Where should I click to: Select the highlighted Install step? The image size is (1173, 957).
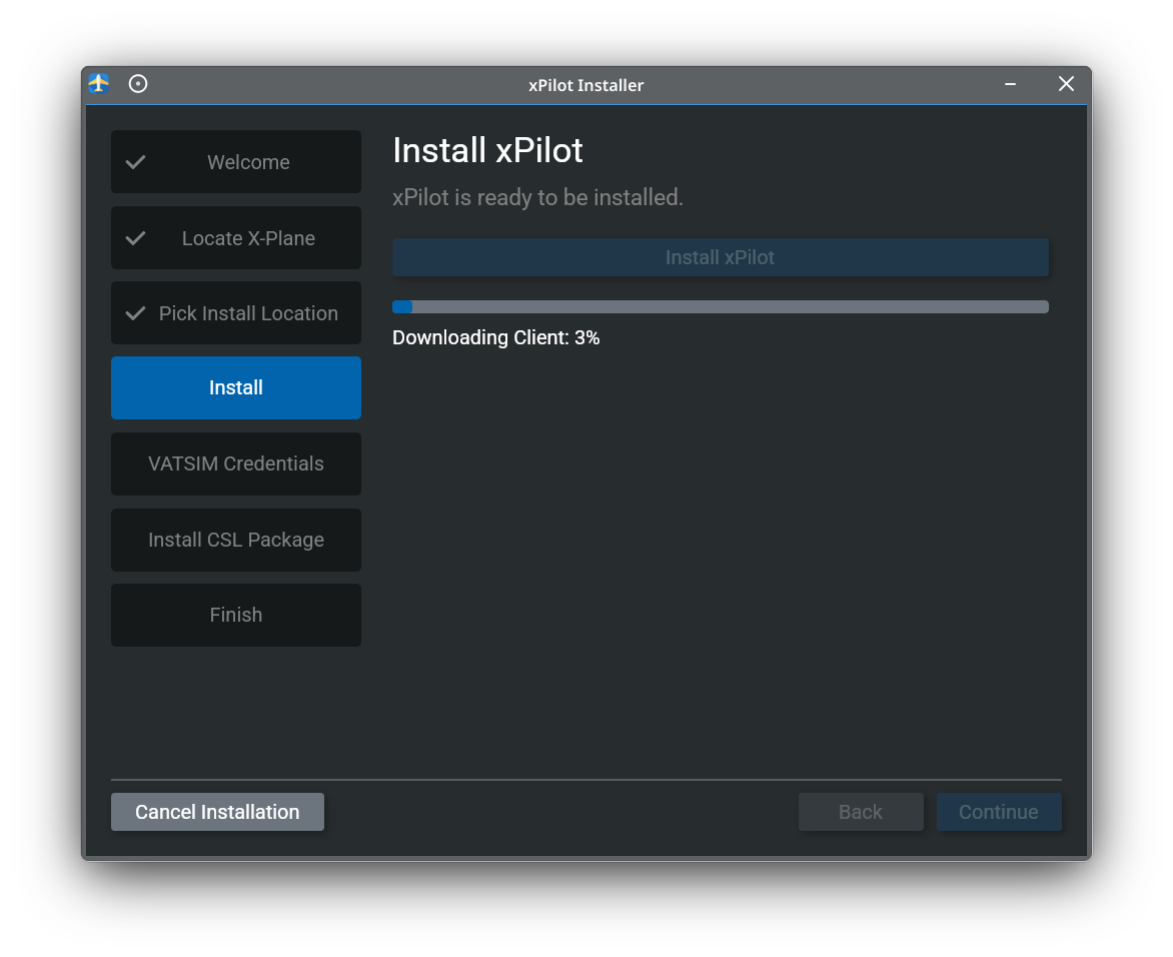pyautogui.click(x=236, y=387)
